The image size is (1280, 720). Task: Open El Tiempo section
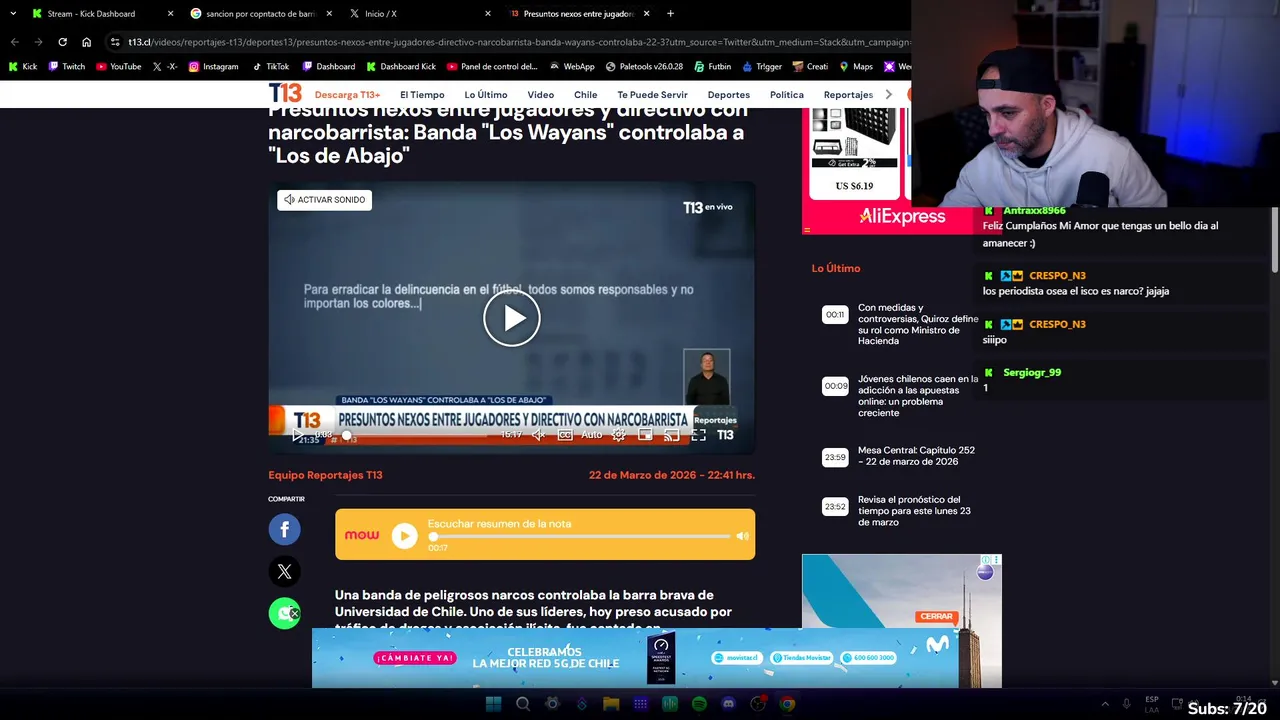point(422,95)
